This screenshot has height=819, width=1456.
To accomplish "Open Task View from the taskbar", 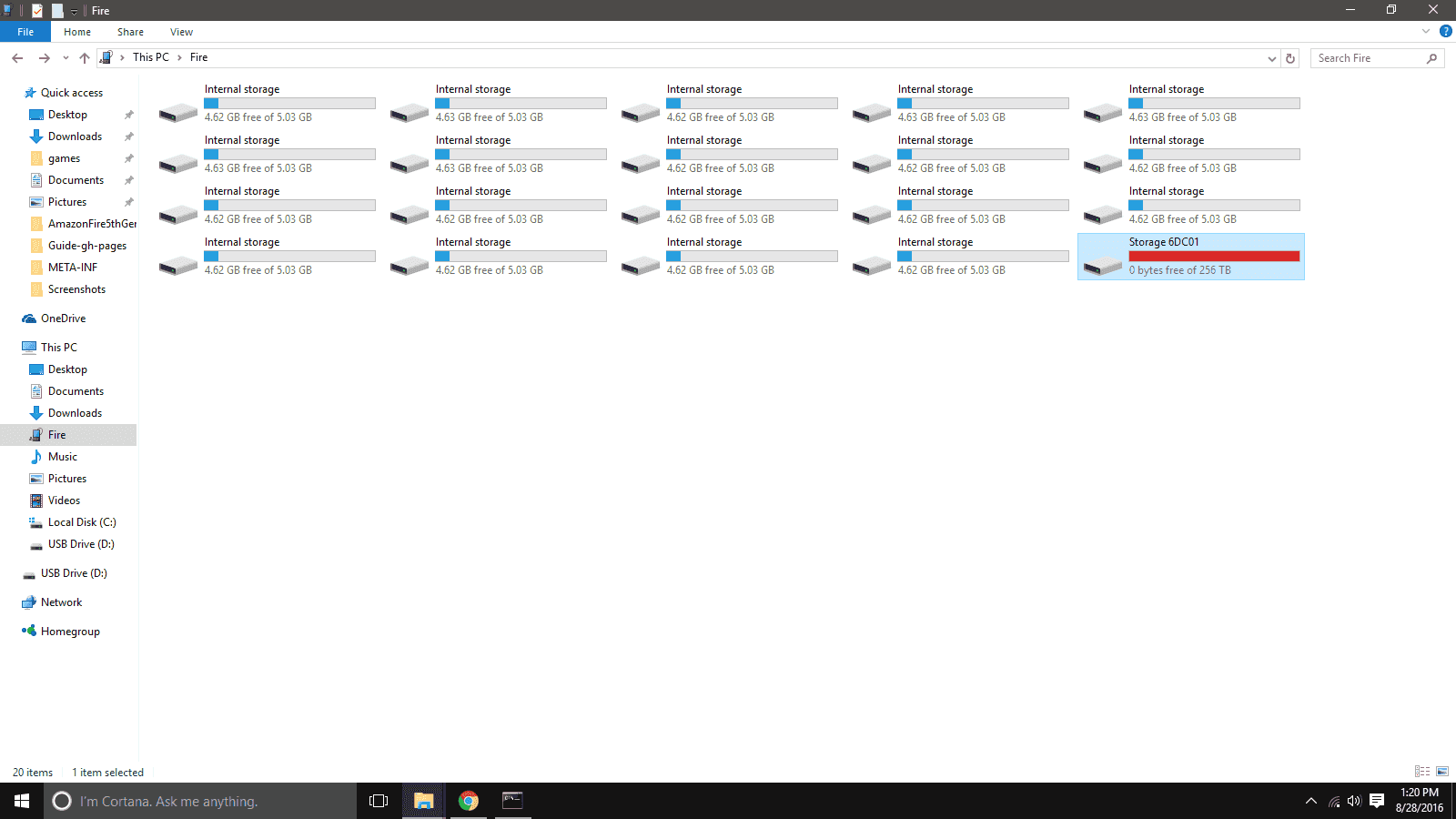I will [x=379, y=801].
